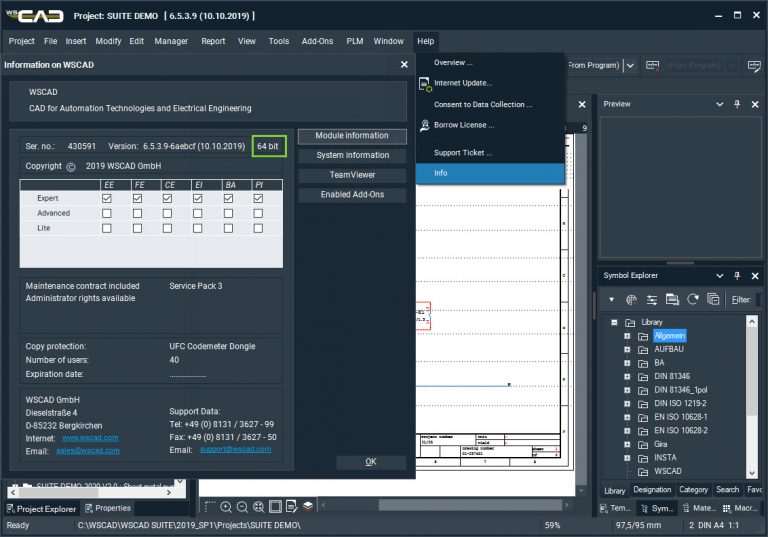Select the Gira folder in library tree
The image size is (768, 537).
tap(663, 443)
